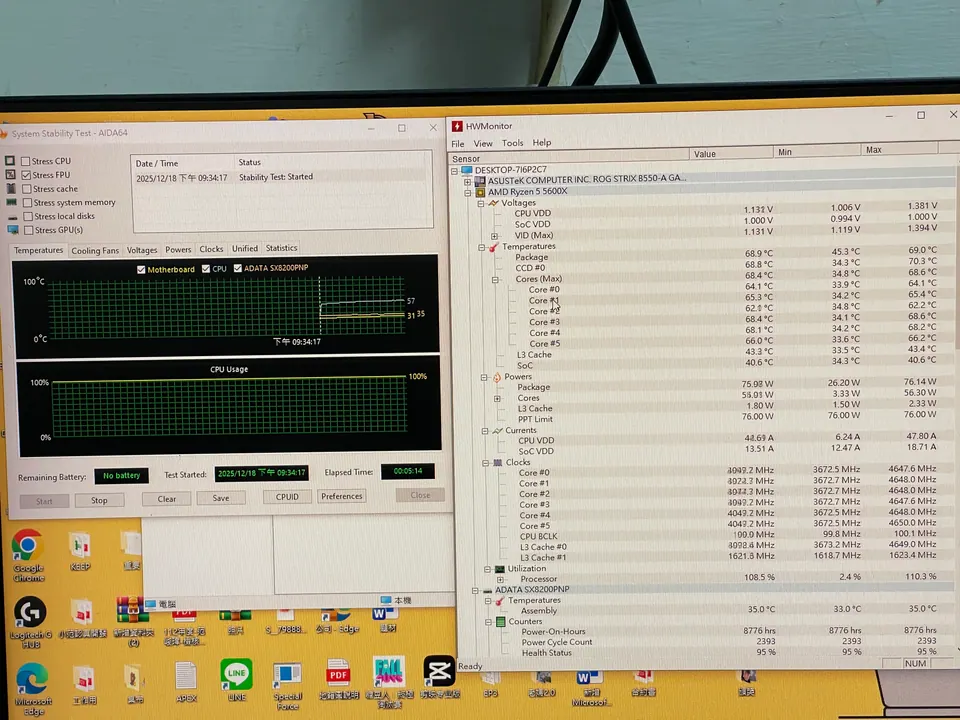This screenshot has height=720, width=960.
Task: Open CPUID from AIDA64 test window
Action: [287, 497]
